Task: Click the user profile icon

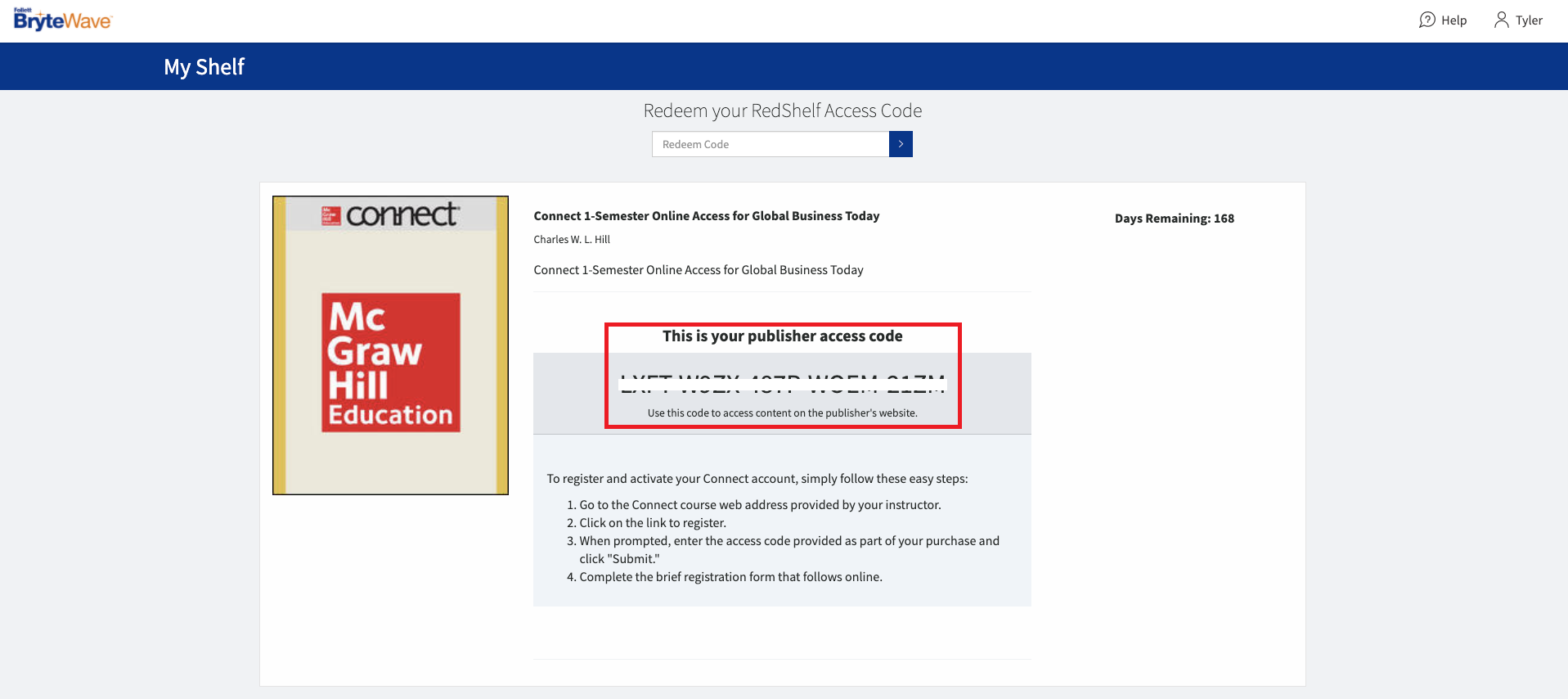Action: (x=1502, y=20)
